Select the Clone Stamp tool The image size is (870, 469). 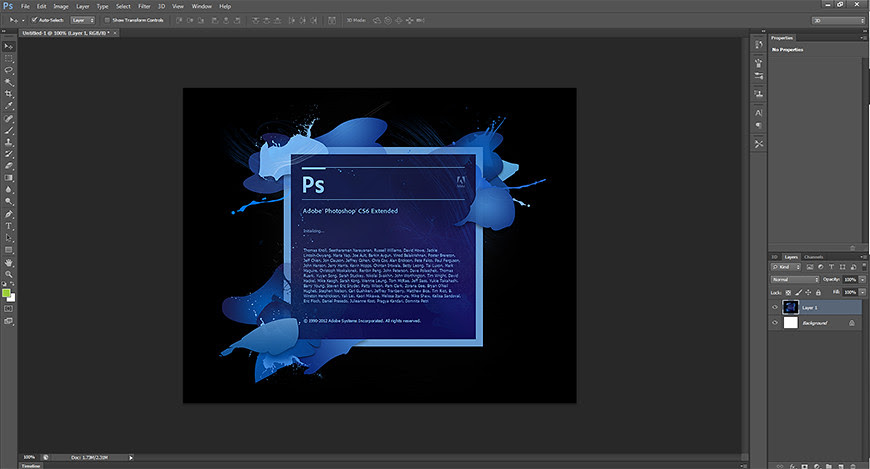8,143
